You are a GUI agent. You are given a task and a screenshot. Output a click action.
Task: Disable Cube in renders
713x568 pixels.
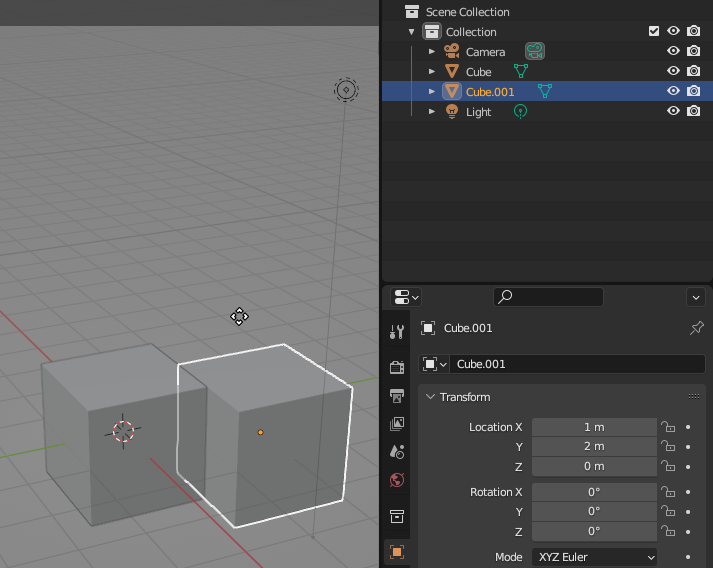(693, 71)
